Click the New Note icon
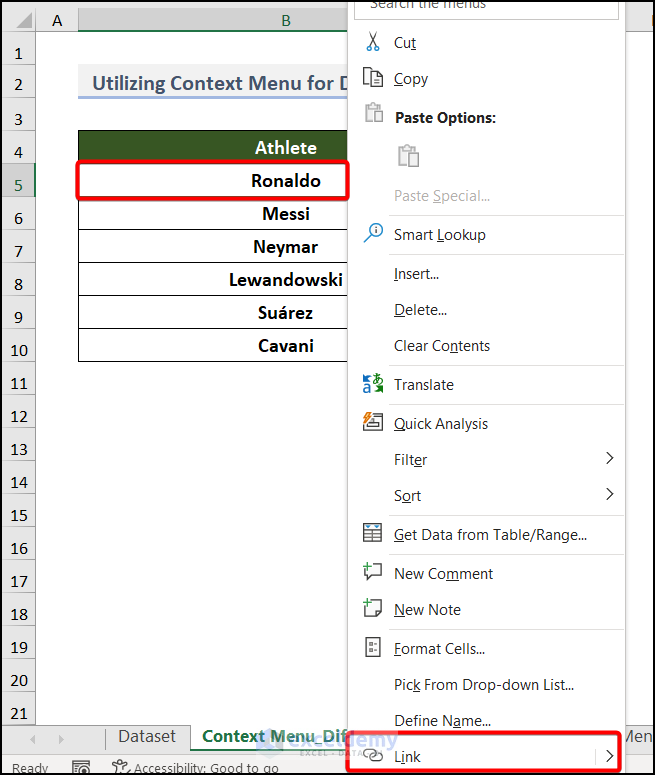This screenshot has height=775, width=655. click(x=373, y=609)
